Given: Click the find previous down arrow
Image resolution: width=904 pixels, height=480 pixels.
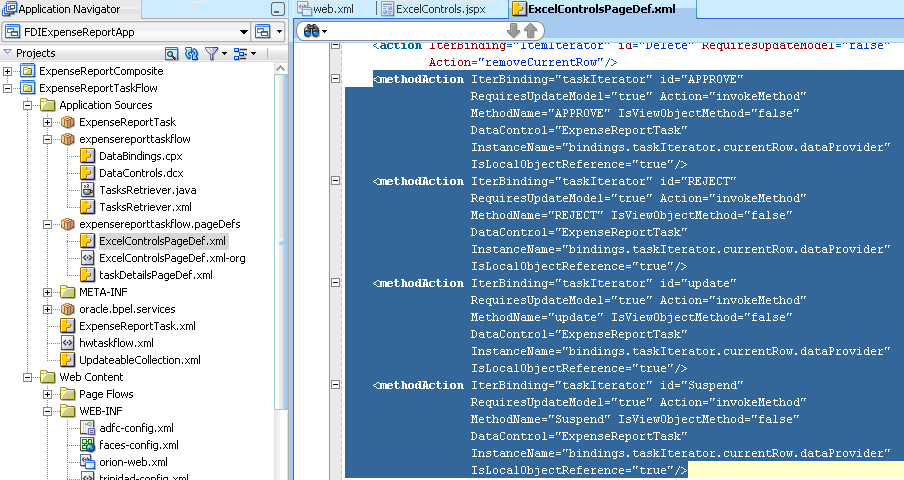Looking at the screenshot, I should [x=513, y=31].
